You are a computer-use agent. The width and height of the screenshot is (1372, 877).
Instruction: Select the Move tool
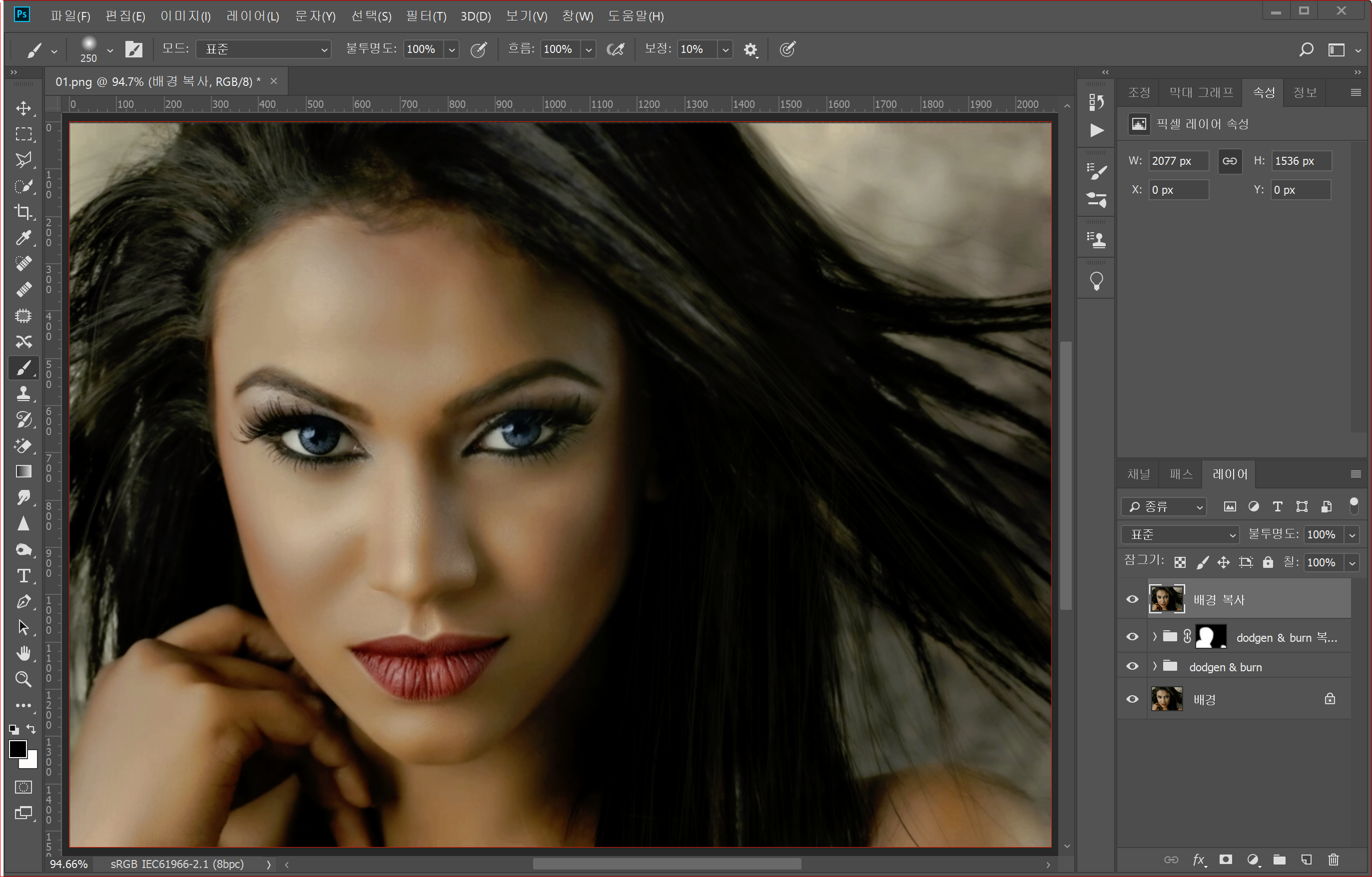23,108
